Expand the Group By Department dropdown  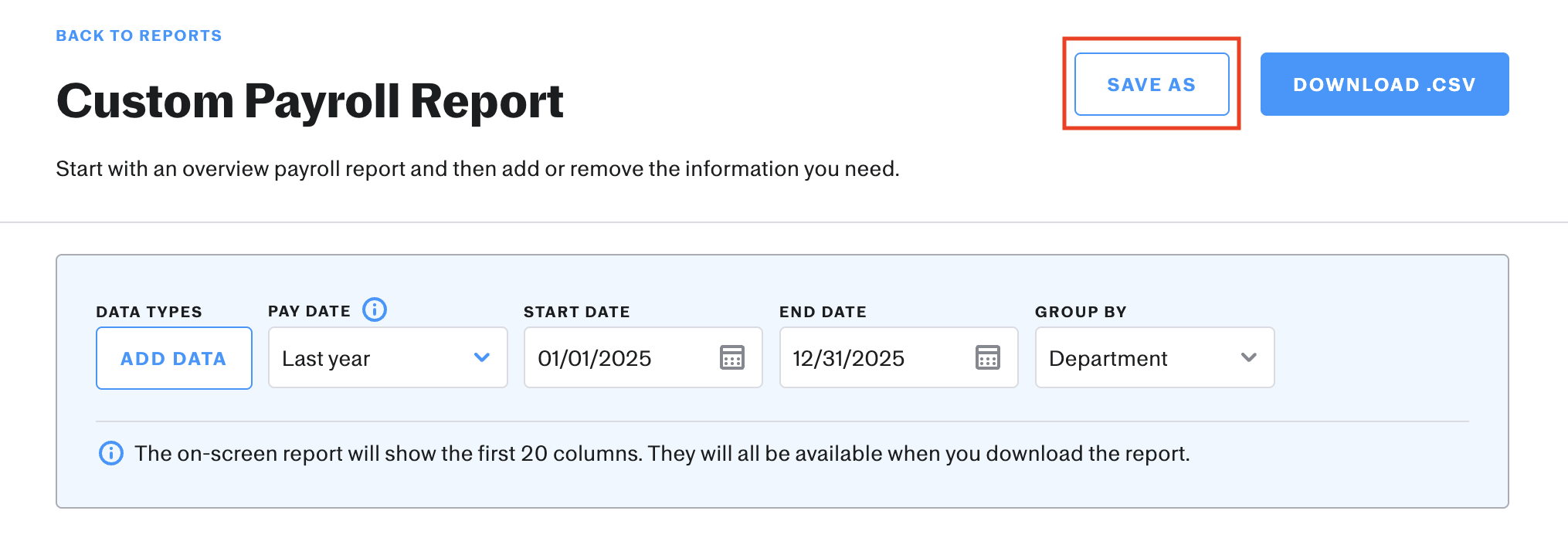pyautogui.click(x=1154, y=358)
